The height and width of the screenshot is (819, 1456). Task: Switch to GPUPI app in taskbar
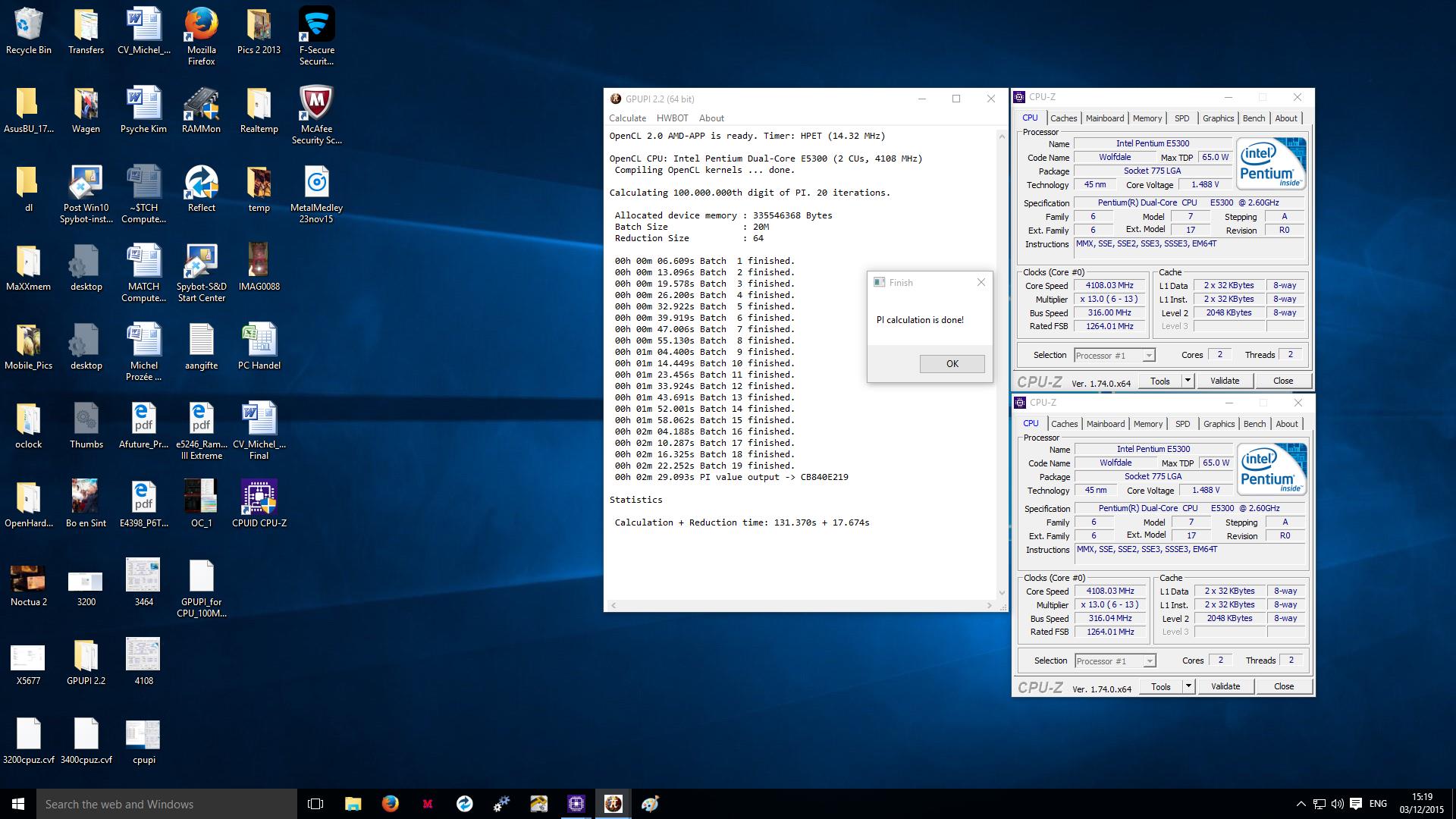pos(613,804)
